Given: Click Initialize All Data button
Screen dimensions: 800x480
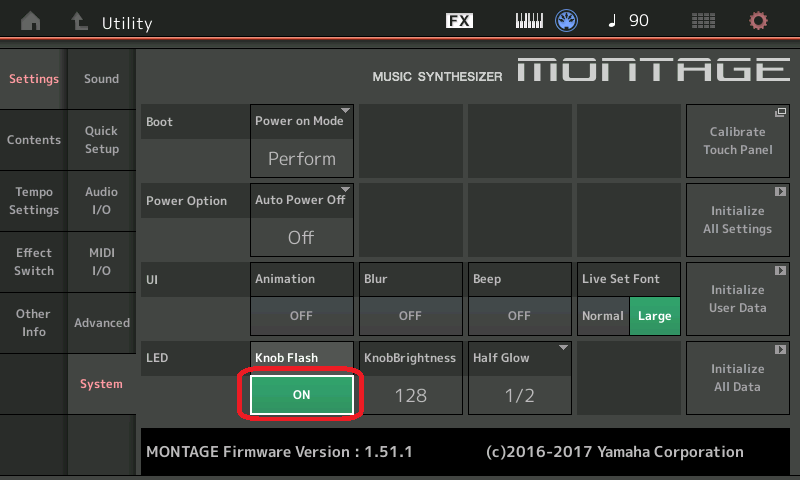Looking at the screenshot, I should tap(738, 377).
